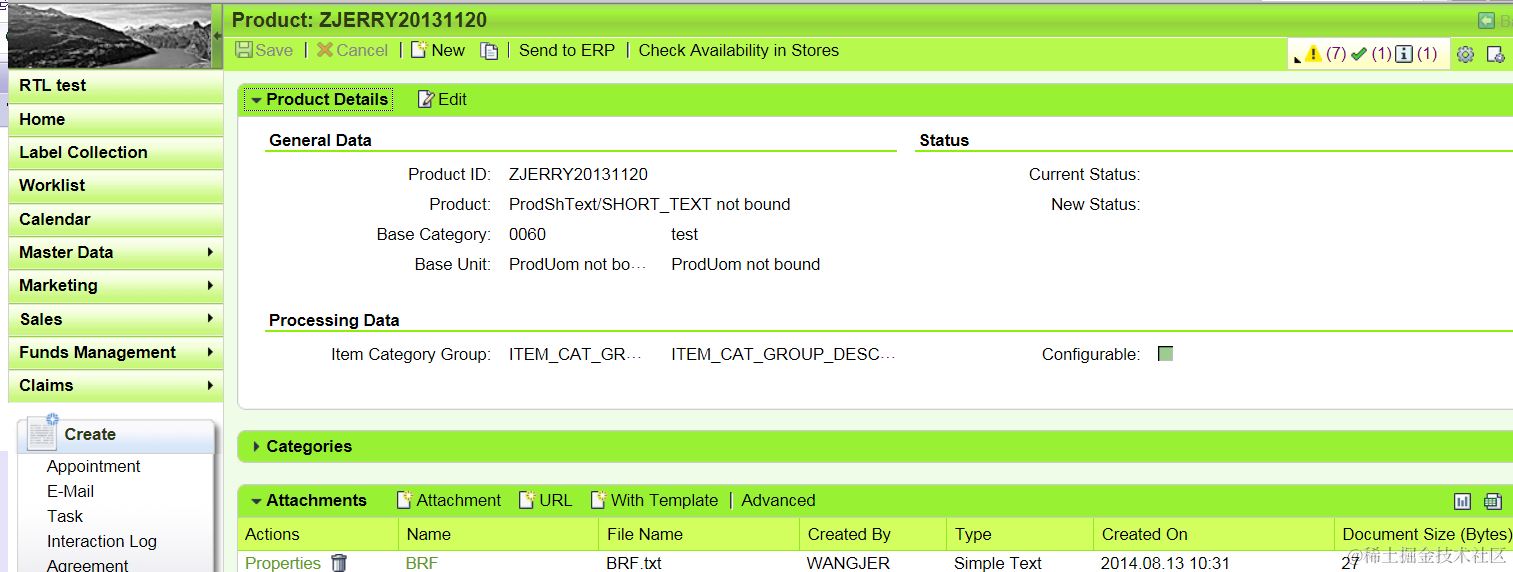The image size is (1513, 572).
Task: Click the Simple Text type cell
Action: [x=998, y=563]
